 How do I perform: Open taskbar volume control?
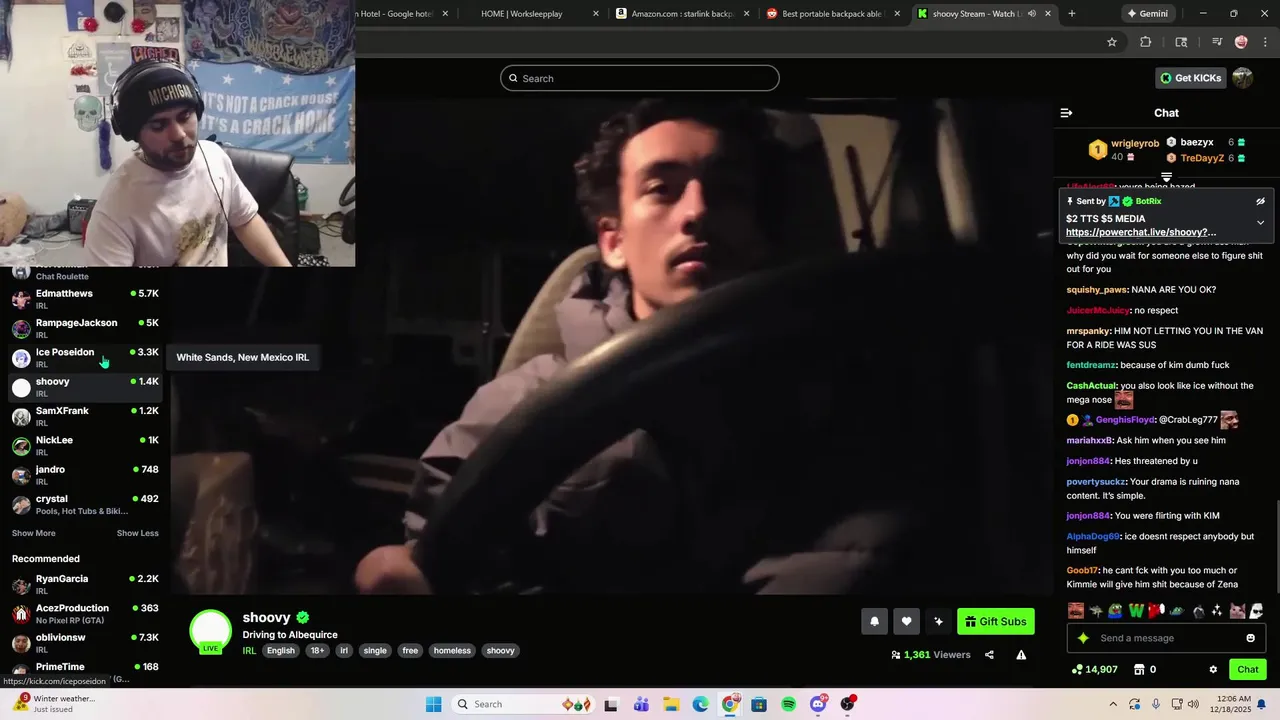(1193, 704)
